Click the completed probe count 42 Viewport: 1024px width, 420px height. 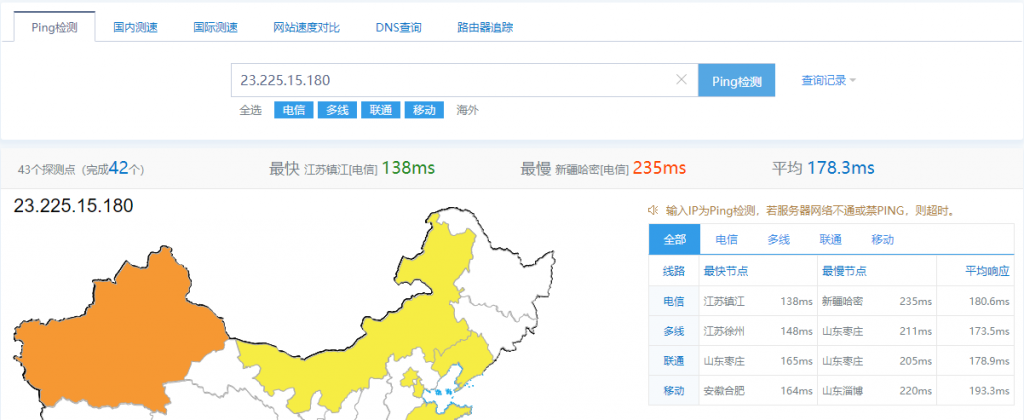[x=118, y=168]
